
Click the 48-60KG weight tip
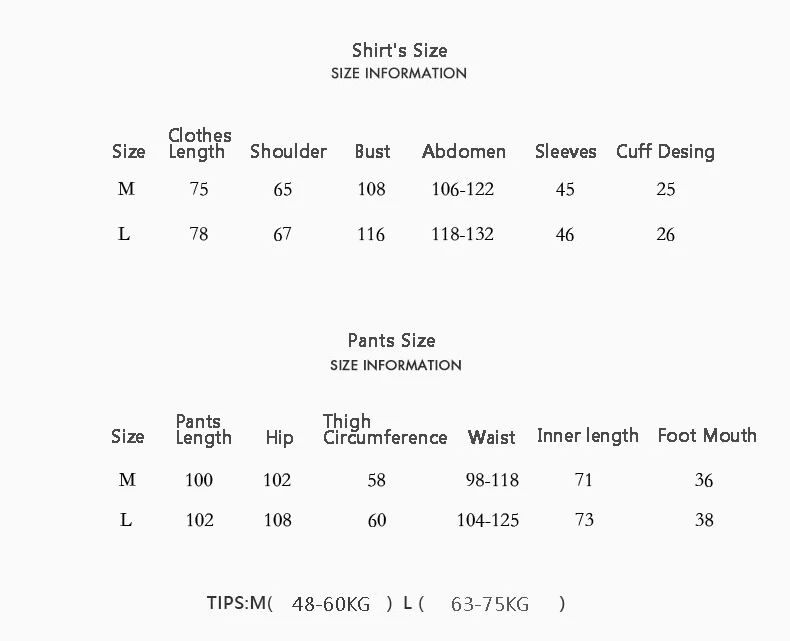331,604
